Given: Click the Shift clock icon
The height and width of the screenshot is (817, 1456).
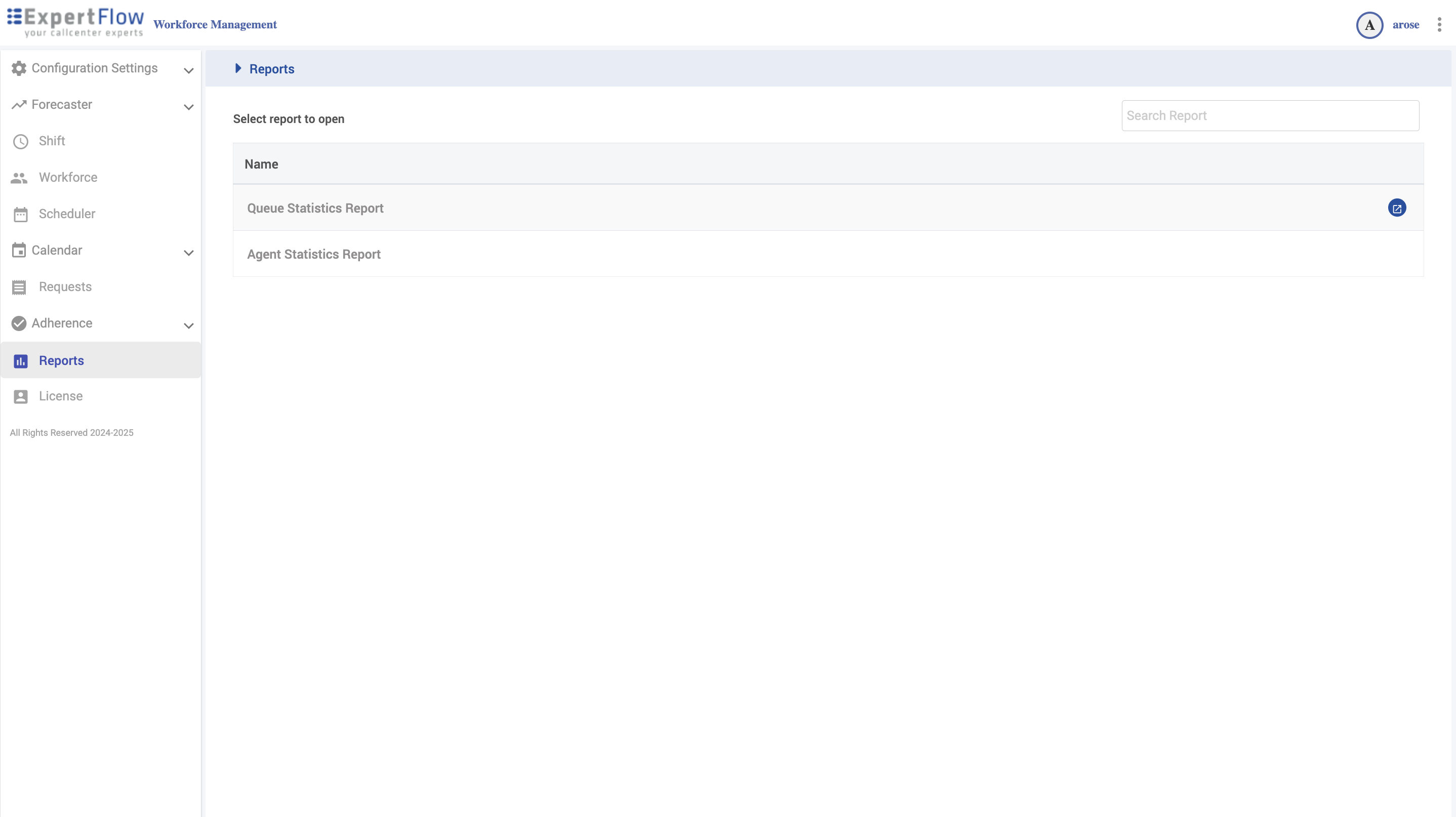Looking at the screenshot, I should 20,141.
